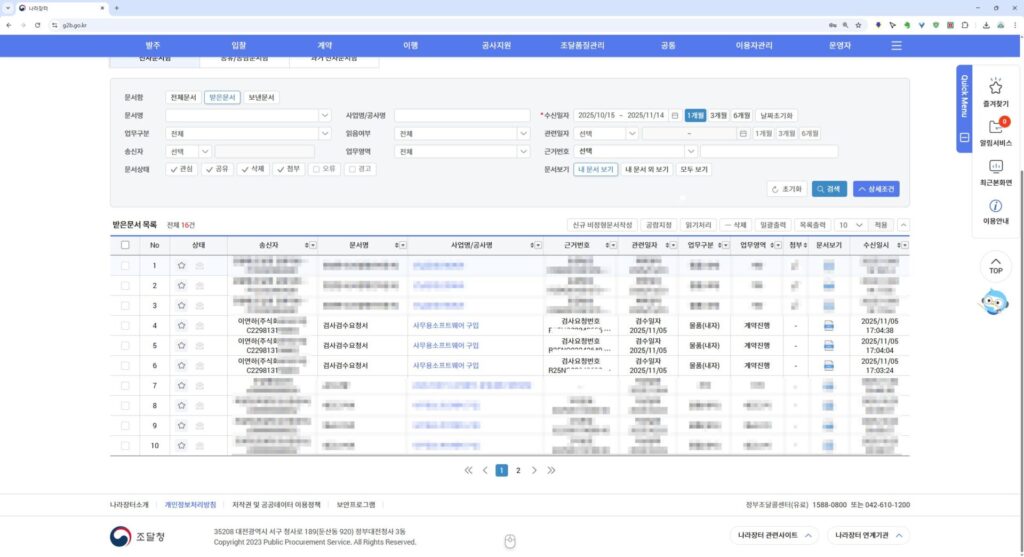Open the 입찰 menu in top navigation

(x=238, y=46)
